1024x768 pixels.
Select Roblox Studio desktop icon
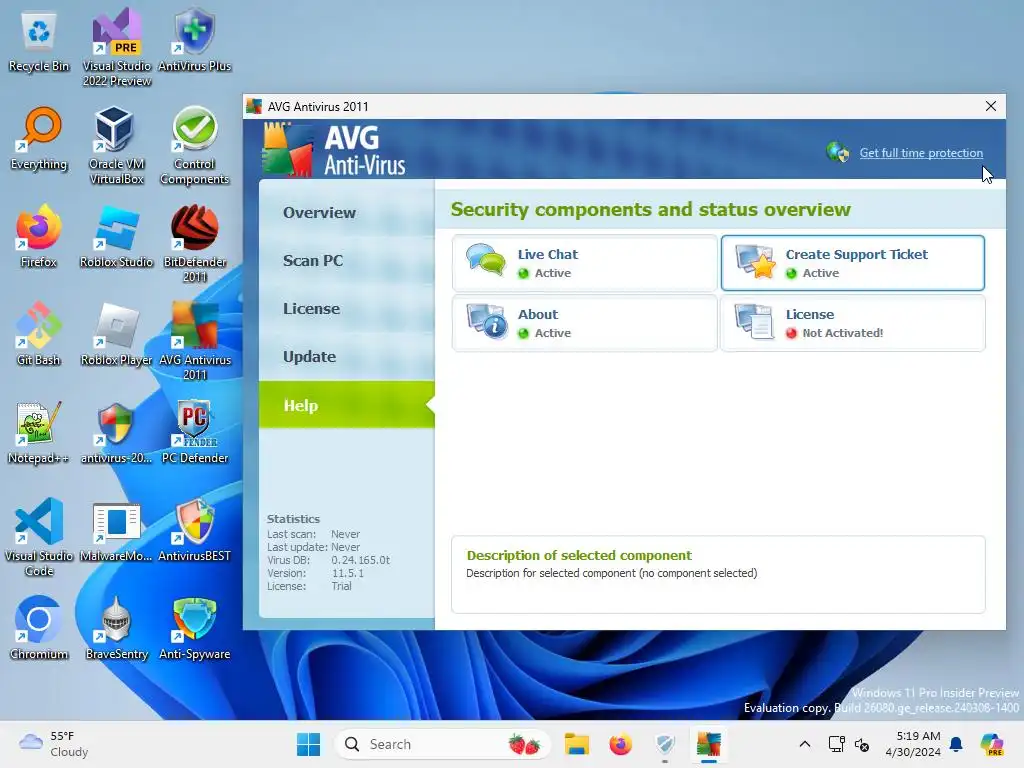[116, 236]
